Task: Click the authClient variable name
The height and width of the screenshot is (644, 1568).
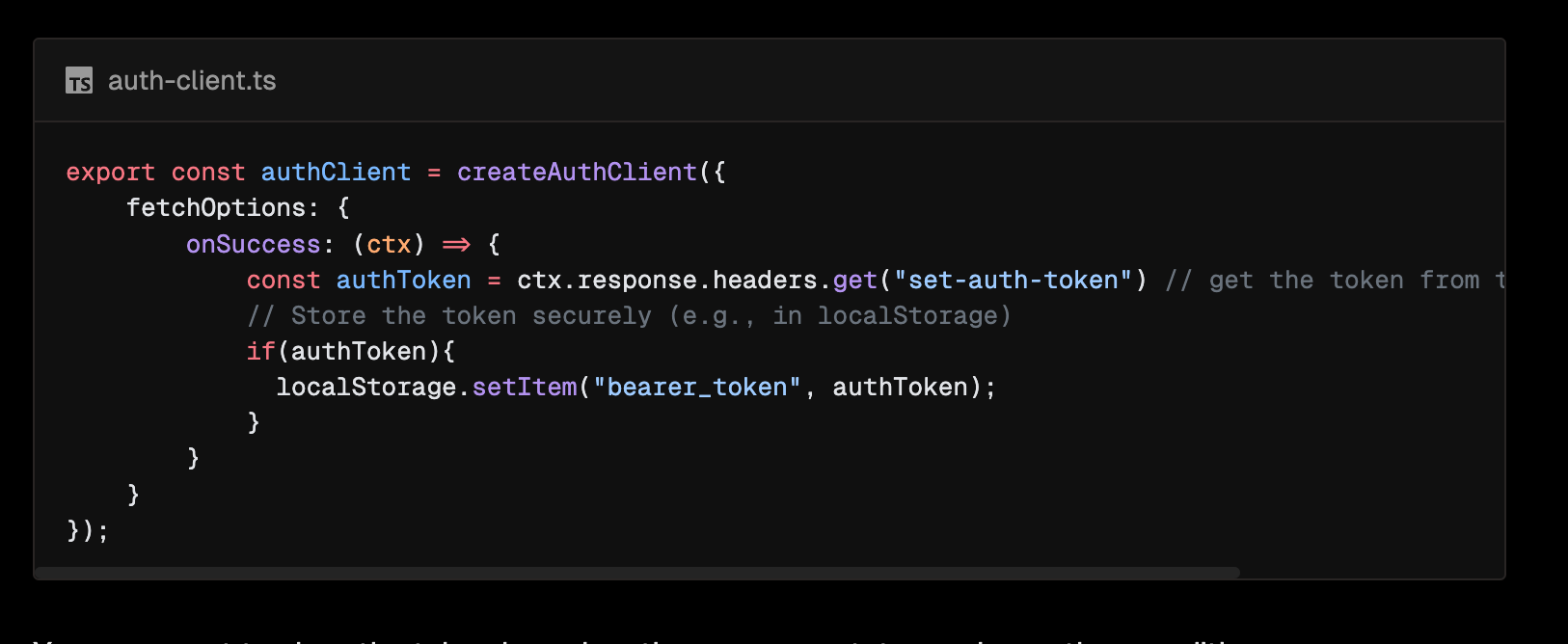Action: pos(336,173)
